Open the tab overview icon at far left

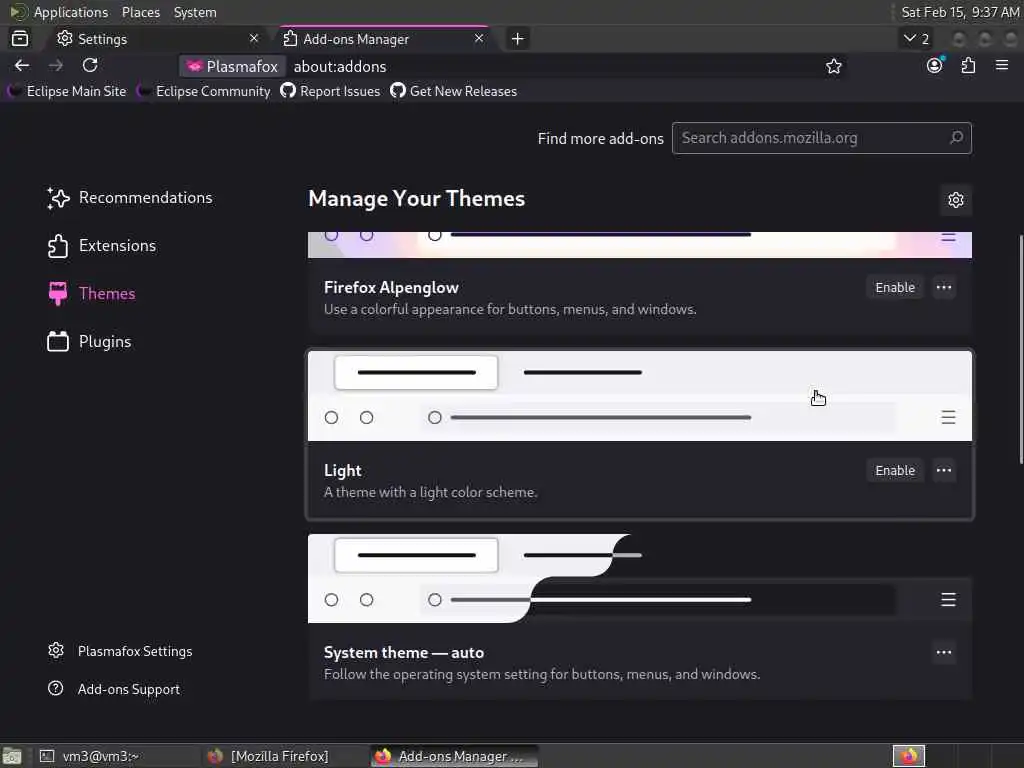[20, 39]
